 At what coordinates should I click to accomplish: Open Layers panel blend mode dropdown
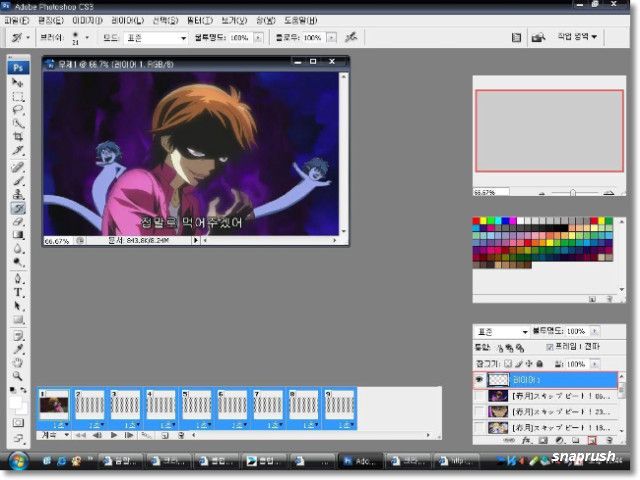(x=501, y=331)
